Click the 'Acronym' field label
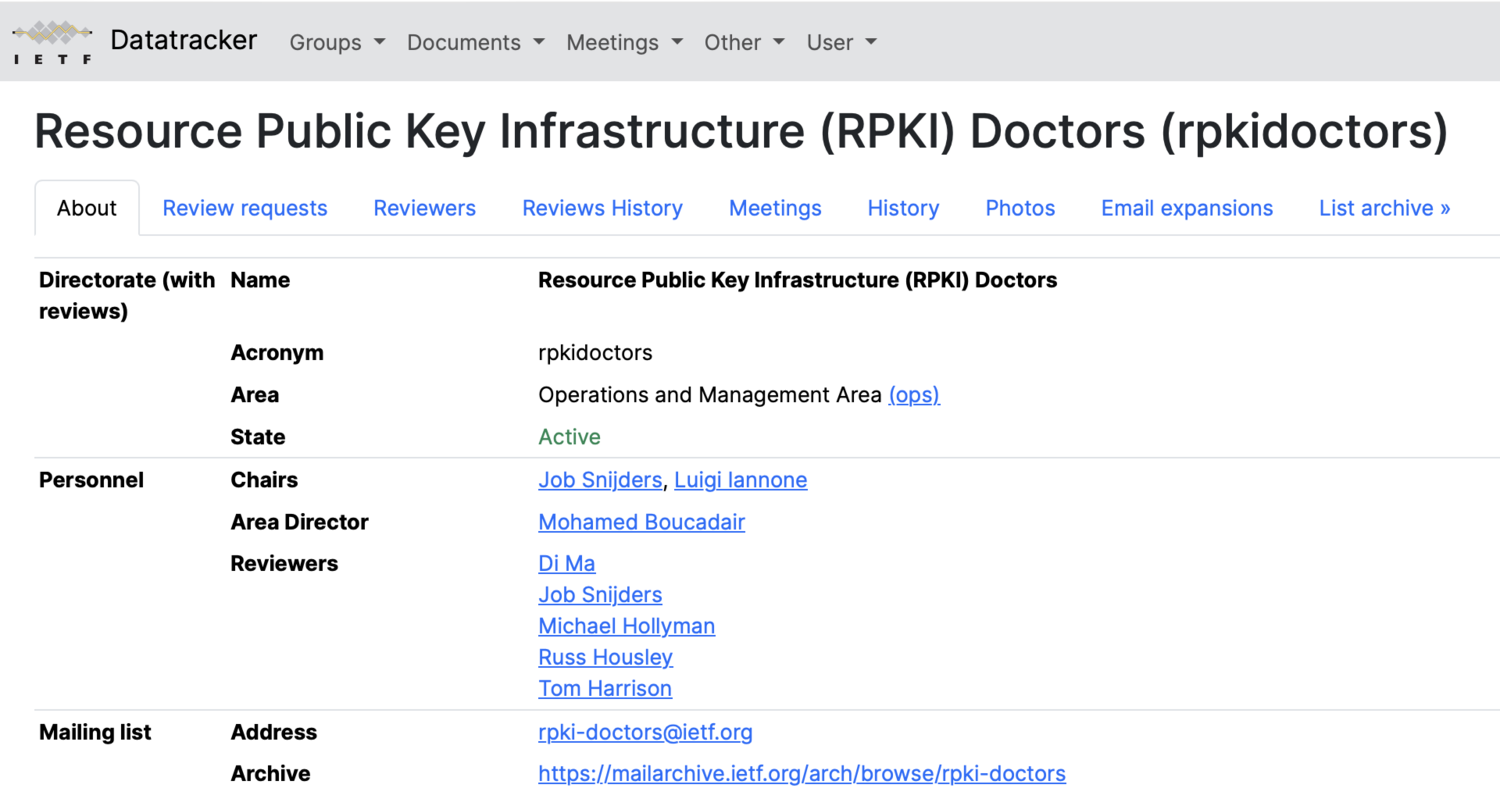This screenshot has width=1500, height=806. (277, 353)
